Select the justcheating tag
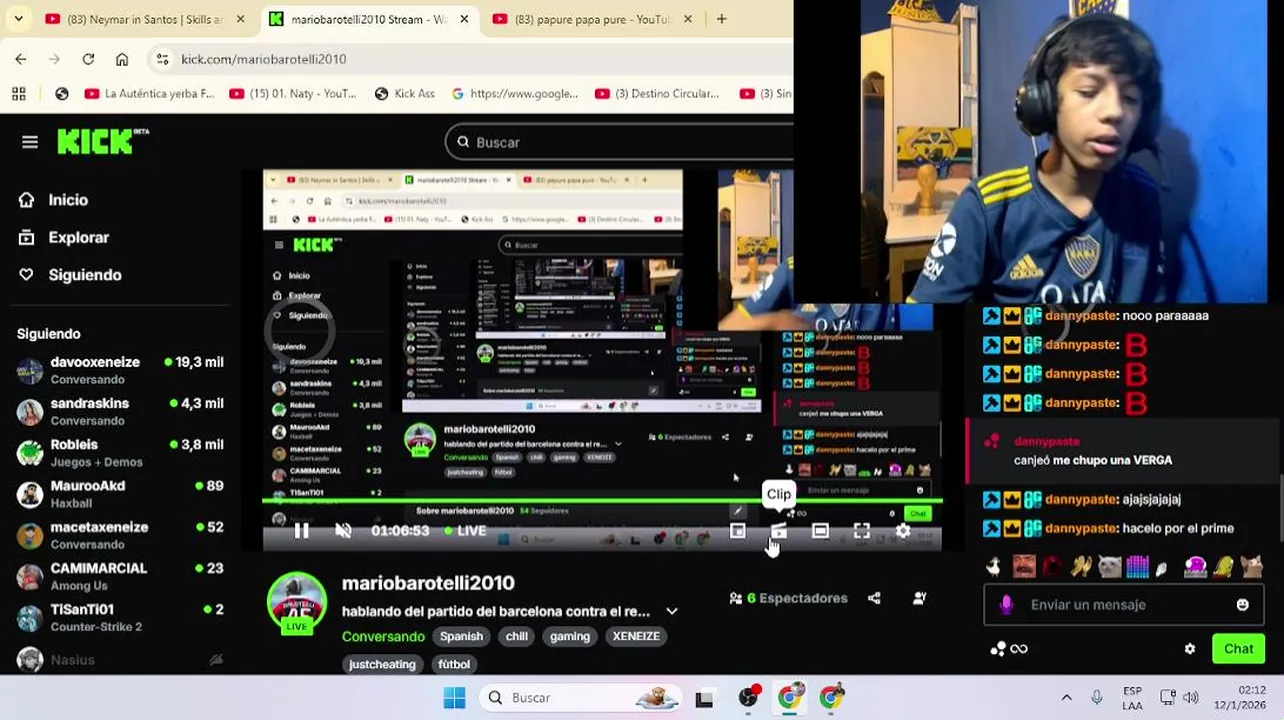This screenshot has height=720, width=1284. click(x=382, y=664)
